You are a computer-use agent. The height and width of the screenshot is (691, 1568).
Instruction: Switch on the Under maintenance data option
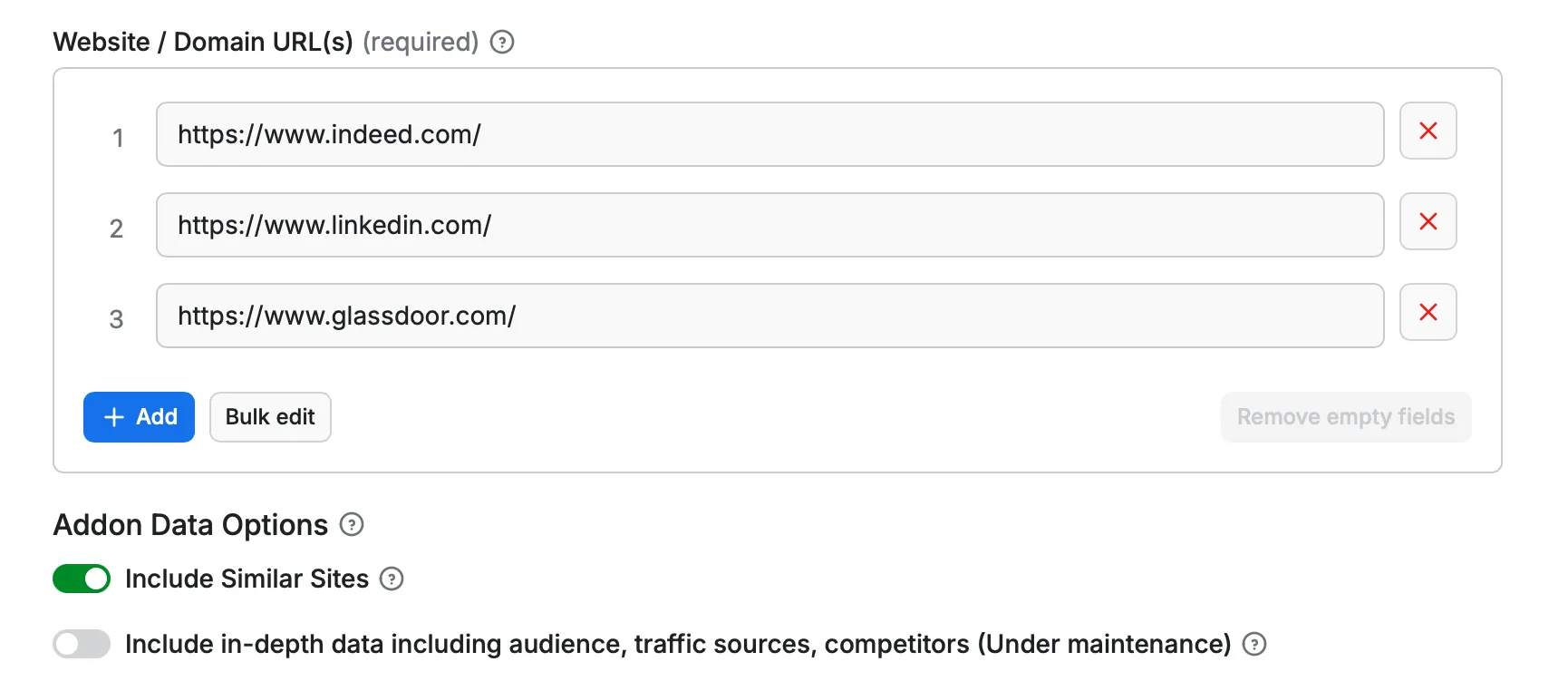click(81, 644)
